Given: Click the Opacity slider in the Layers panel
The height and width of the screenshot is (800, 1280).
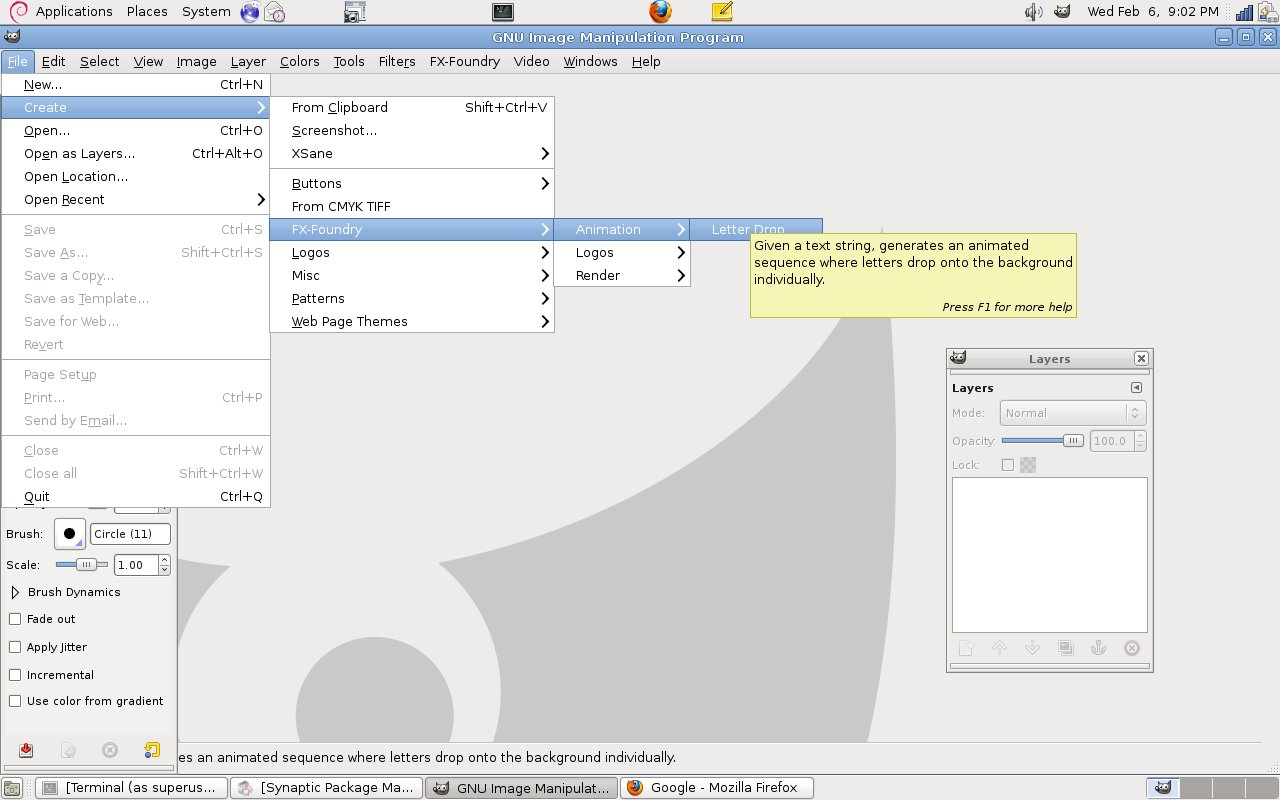Looking at the screenshot, I should (1043, 441).
